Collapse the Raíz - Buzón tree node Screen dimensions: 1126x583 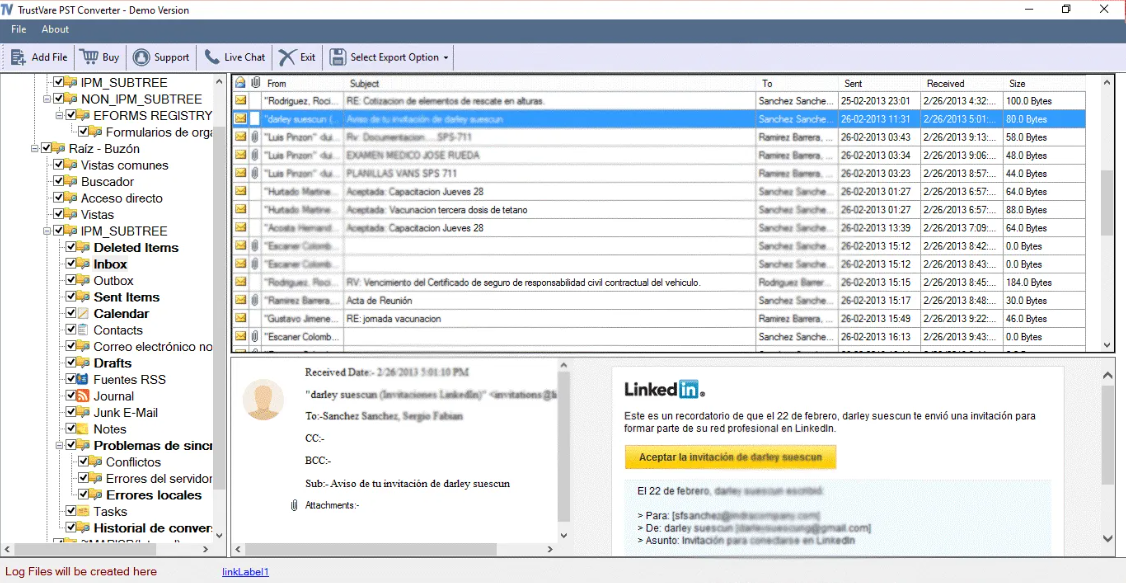(x=34, y=149)
